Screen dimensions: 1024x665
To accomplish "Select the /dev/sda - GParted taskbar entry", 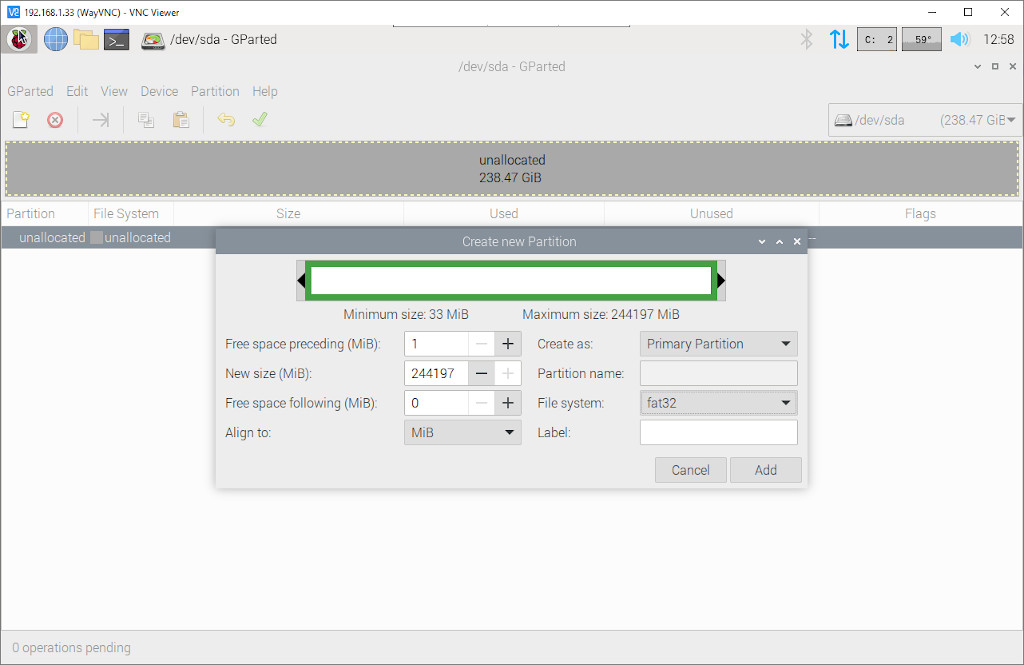I will click(x=209, y=40).
